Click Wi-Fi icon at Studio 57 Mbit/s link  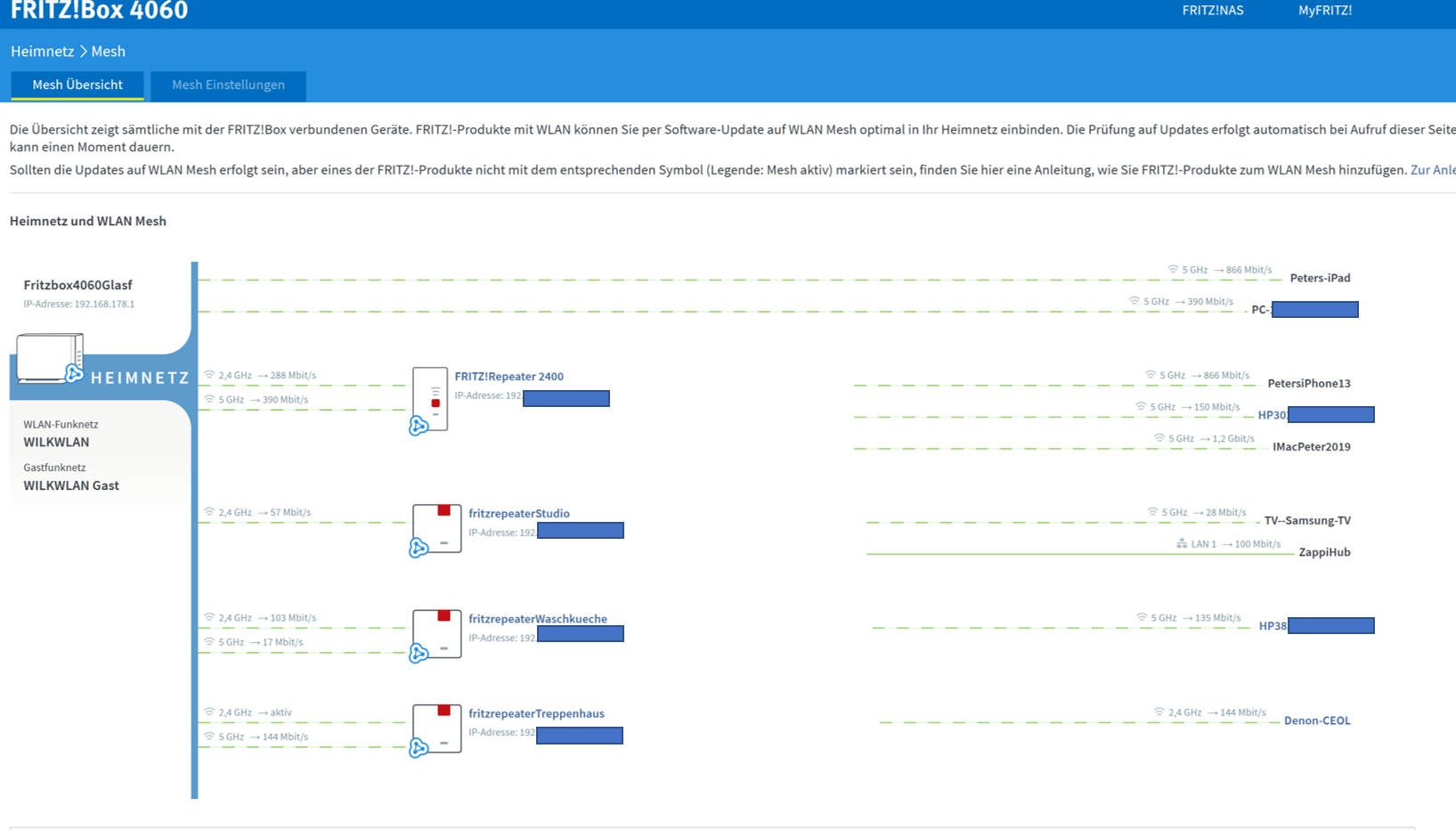(209, 512)
